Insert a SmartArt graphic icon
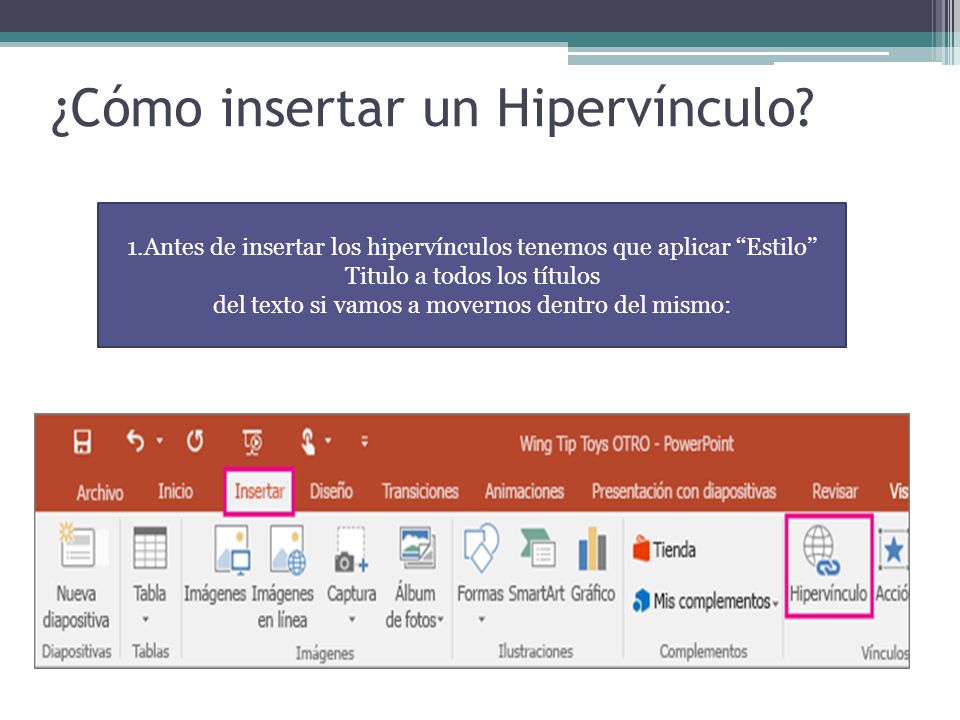Viewport: 960px width, 720px height. [x=538, y=547]
